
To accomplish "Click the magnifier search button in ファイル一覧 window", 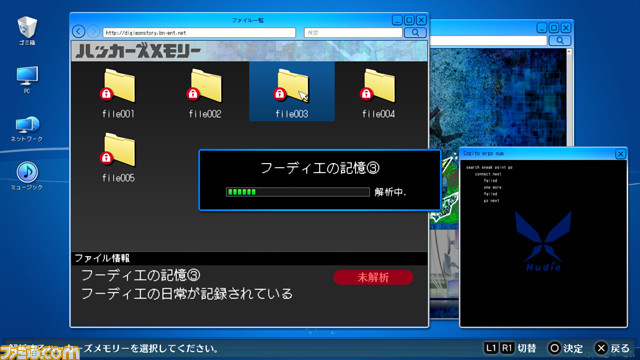I will [415, 33].
